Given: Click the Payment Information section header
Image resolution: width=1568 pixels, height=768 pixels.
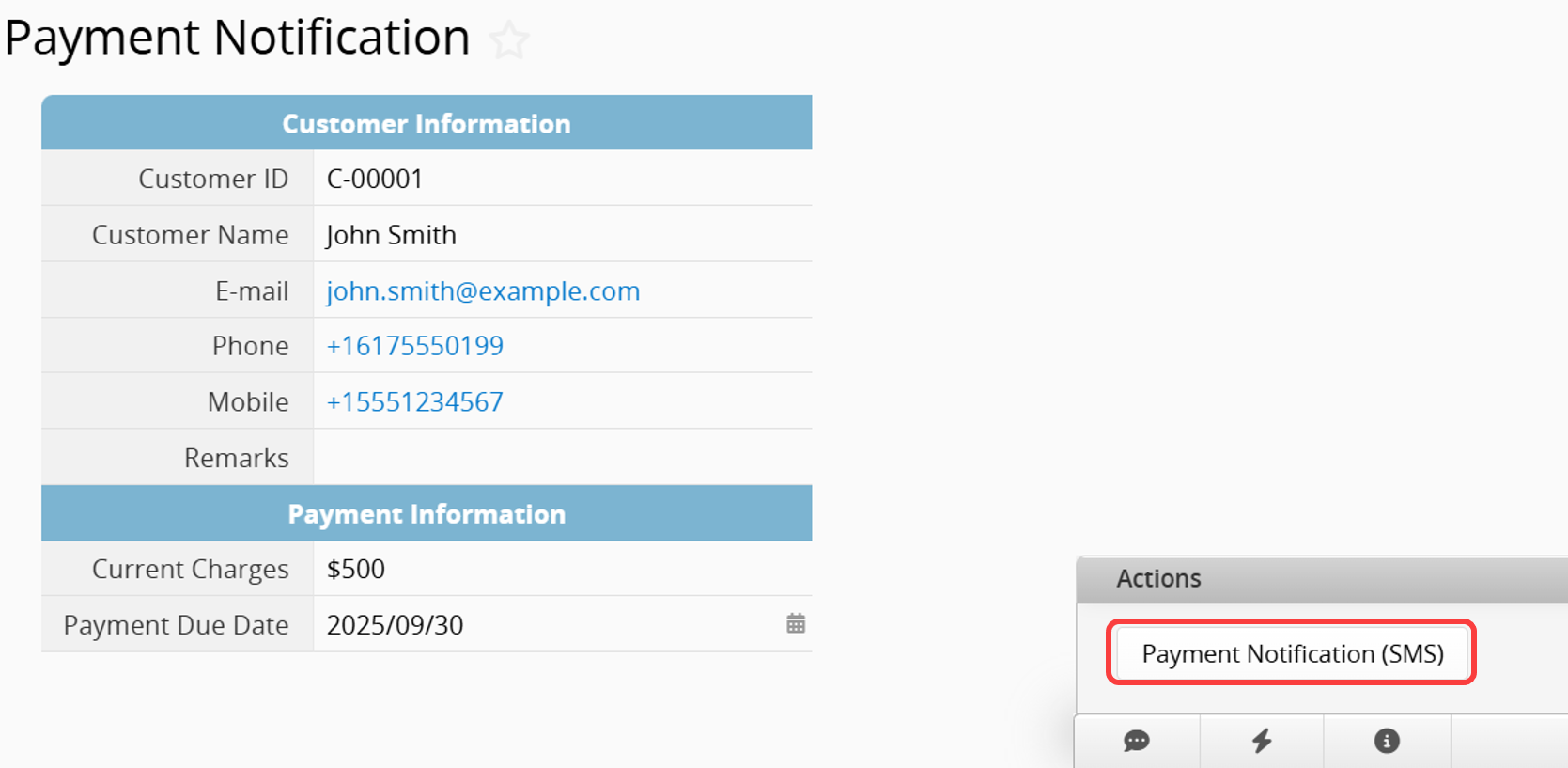Looking at the screenshot, I should pos(427,513).
